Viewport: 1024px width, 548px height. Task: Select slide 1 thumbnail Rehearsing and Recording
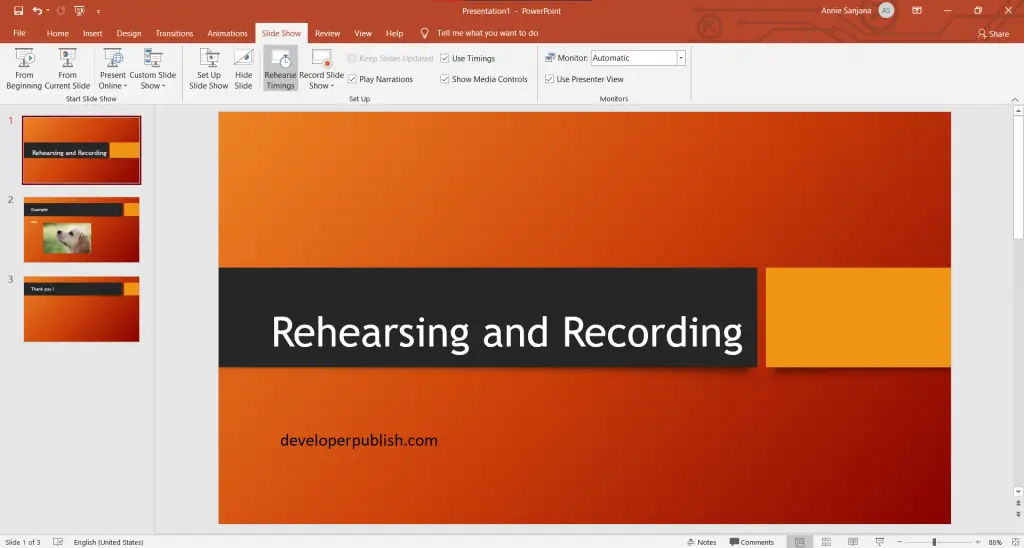point(82,150)
